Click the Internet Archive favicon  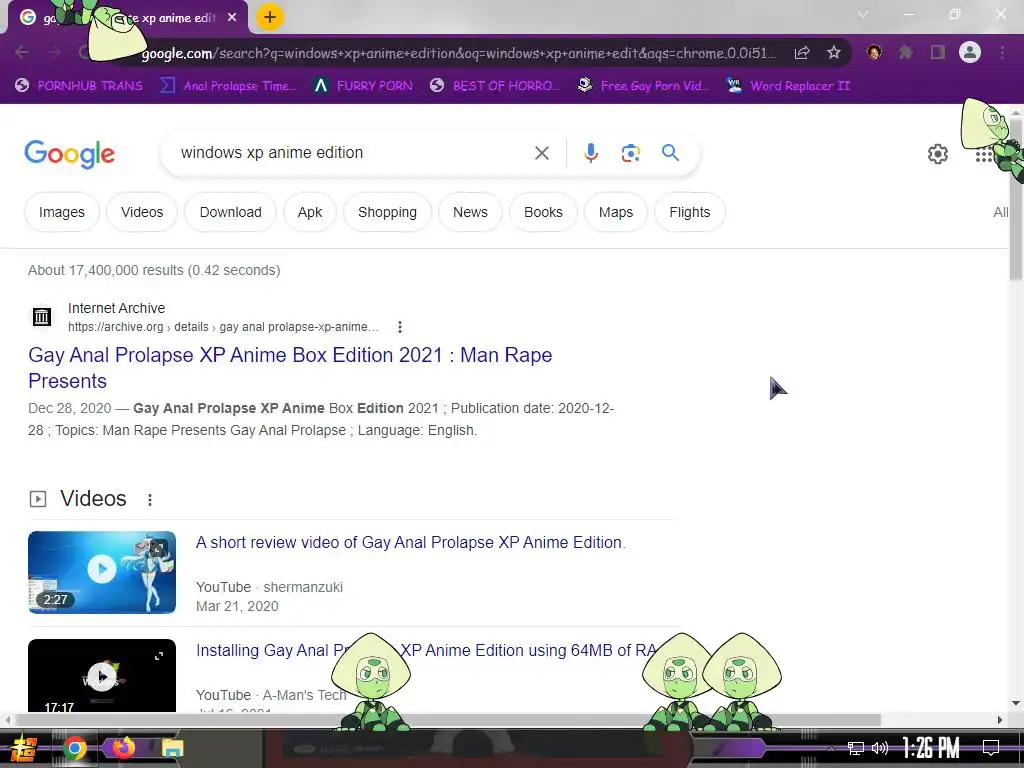tap(42, 317)
